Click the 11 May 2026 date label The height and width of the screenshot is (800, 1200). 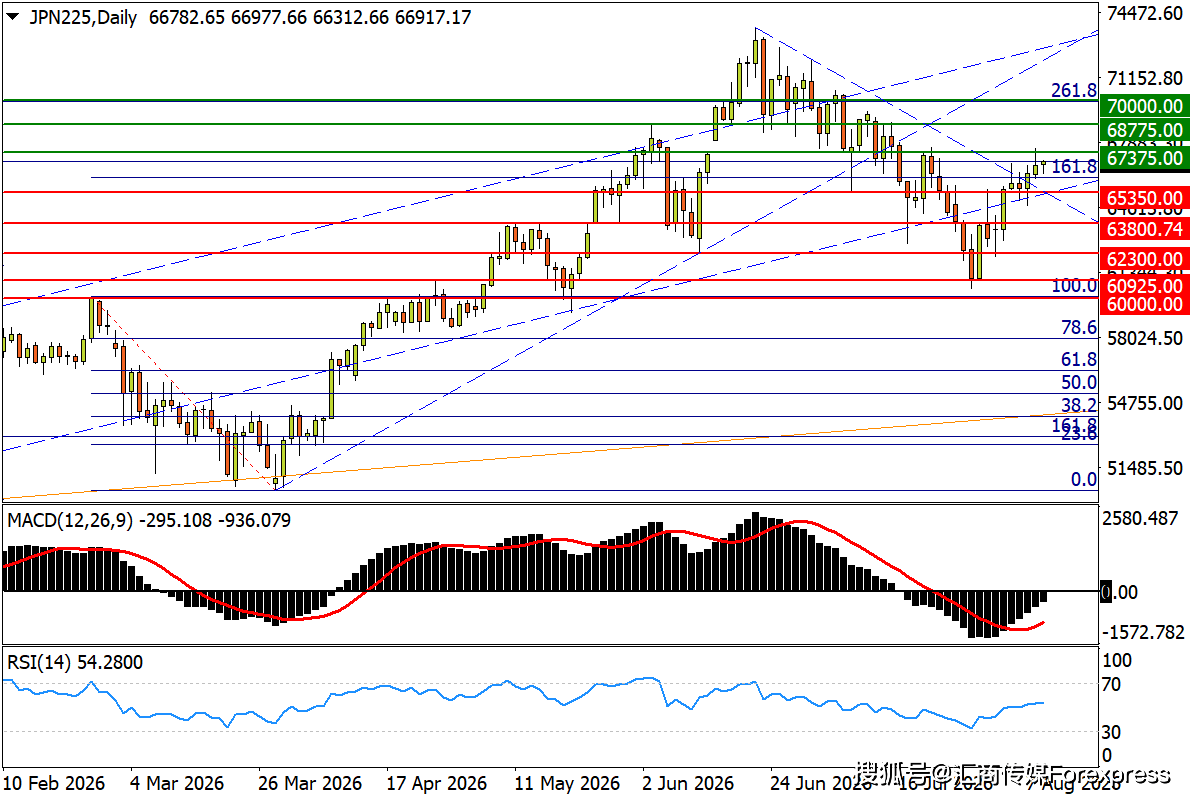point(567,783)
